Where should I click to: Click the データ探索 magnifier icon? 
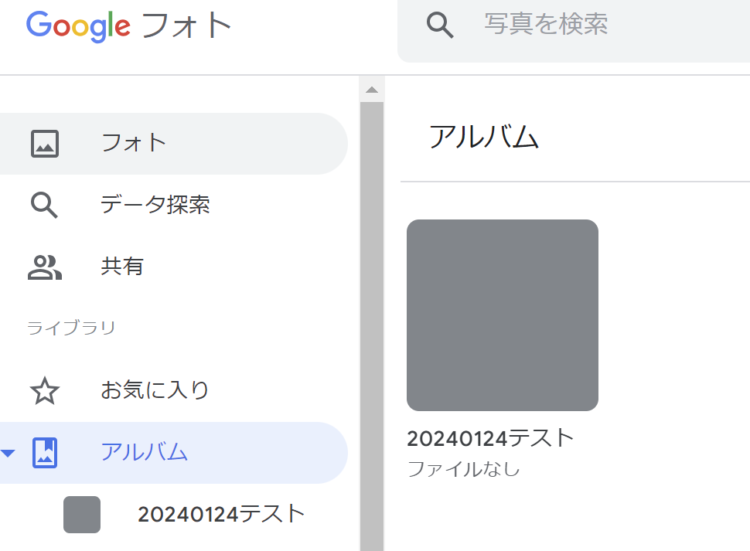coord(44,205)
